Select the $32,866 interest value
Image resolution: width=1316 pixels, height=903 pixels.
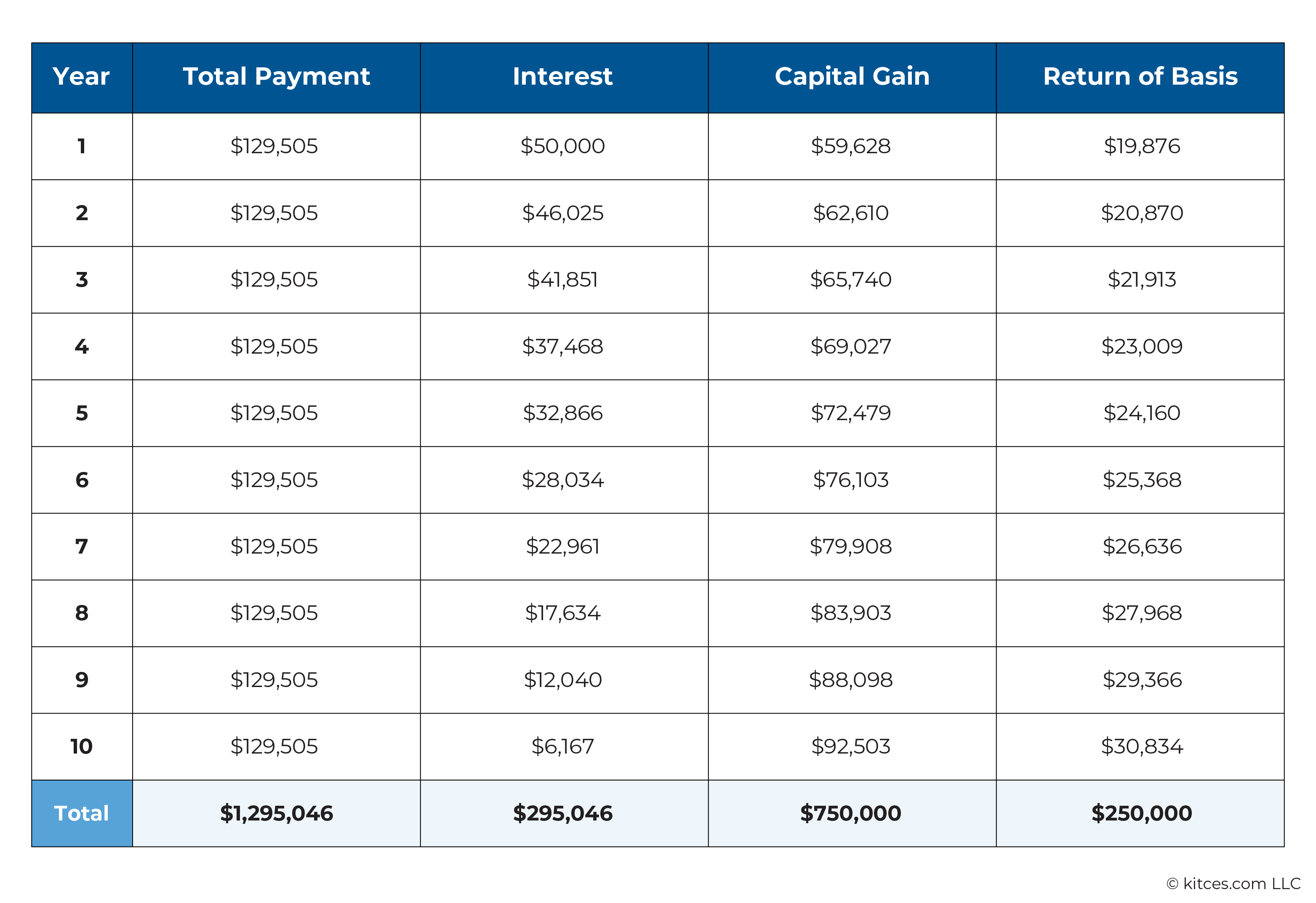tap(563, 413)
